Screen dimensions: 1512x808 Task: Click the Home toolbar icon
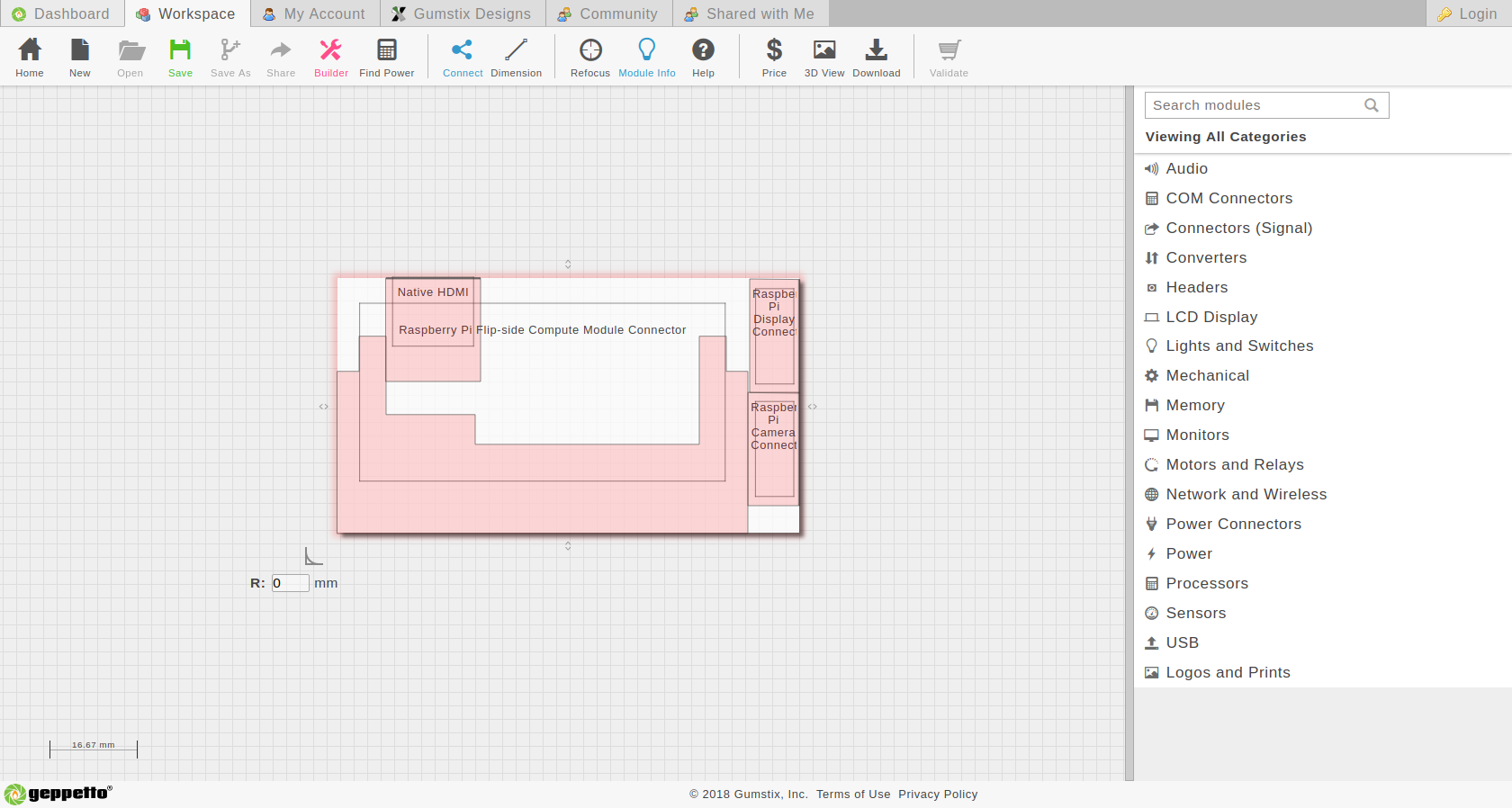coord(30,58)
